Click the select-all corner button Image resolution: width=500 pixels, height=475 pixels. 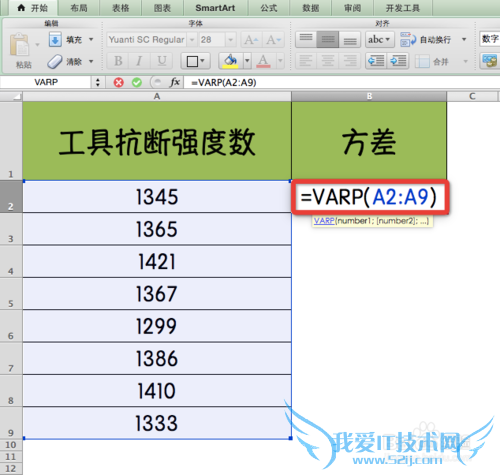point(11,96)
